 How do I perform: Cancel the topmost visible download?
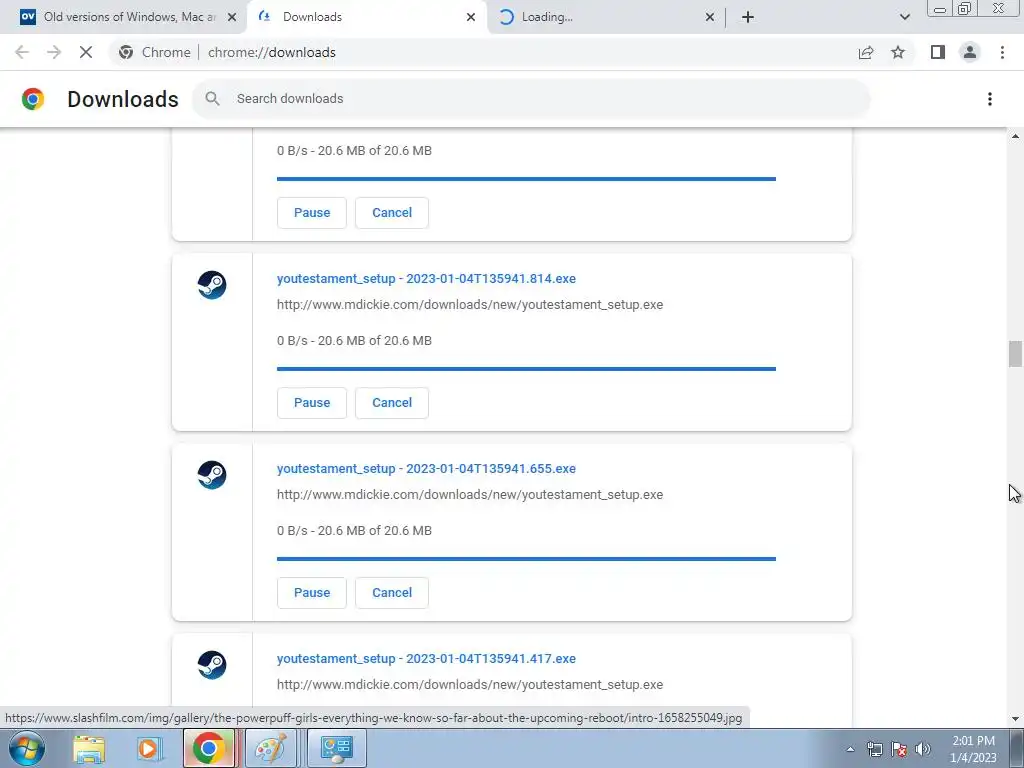click(x=392, y=212)
